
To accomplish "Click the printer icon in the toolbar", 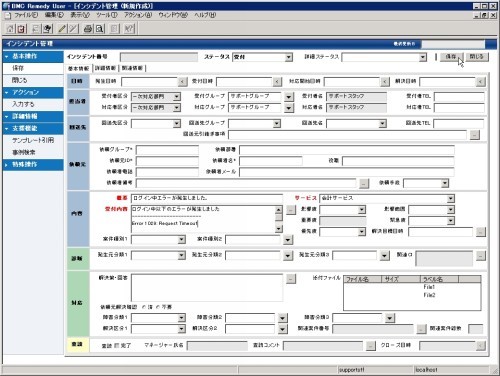I will (x=88, y=29).
